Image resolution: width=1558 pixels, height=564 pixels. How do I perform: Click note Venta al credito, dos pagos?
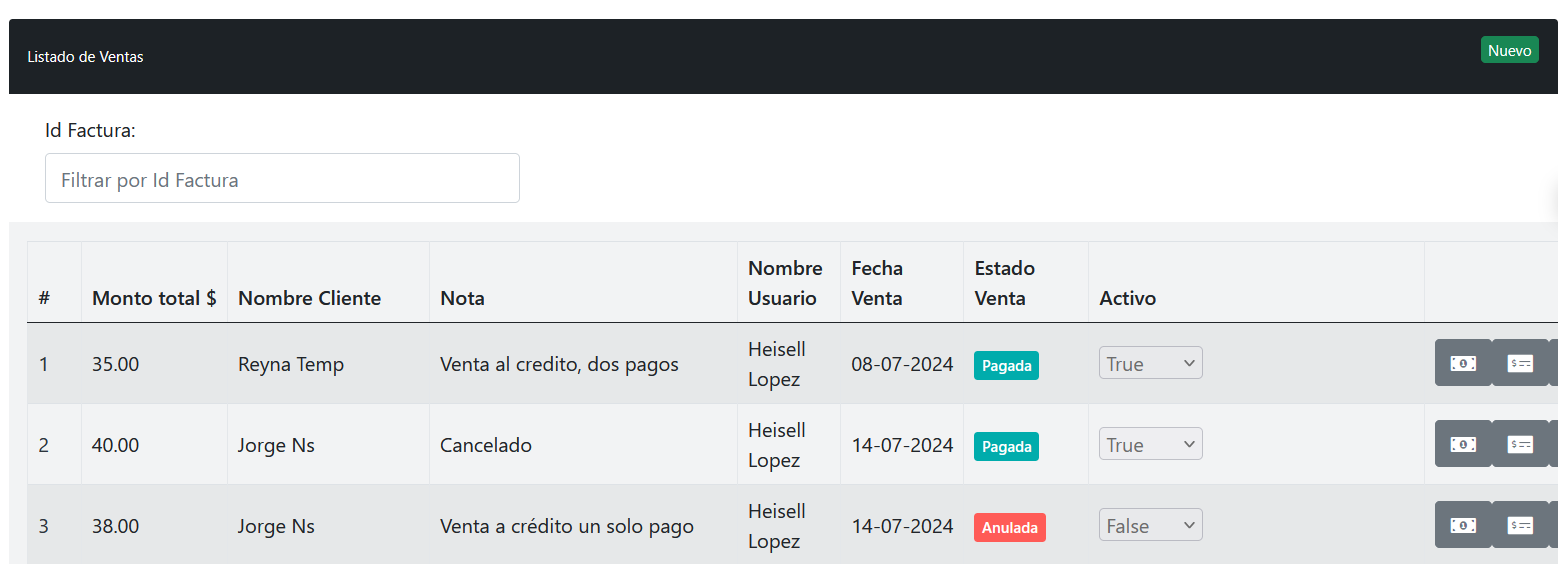559,364
